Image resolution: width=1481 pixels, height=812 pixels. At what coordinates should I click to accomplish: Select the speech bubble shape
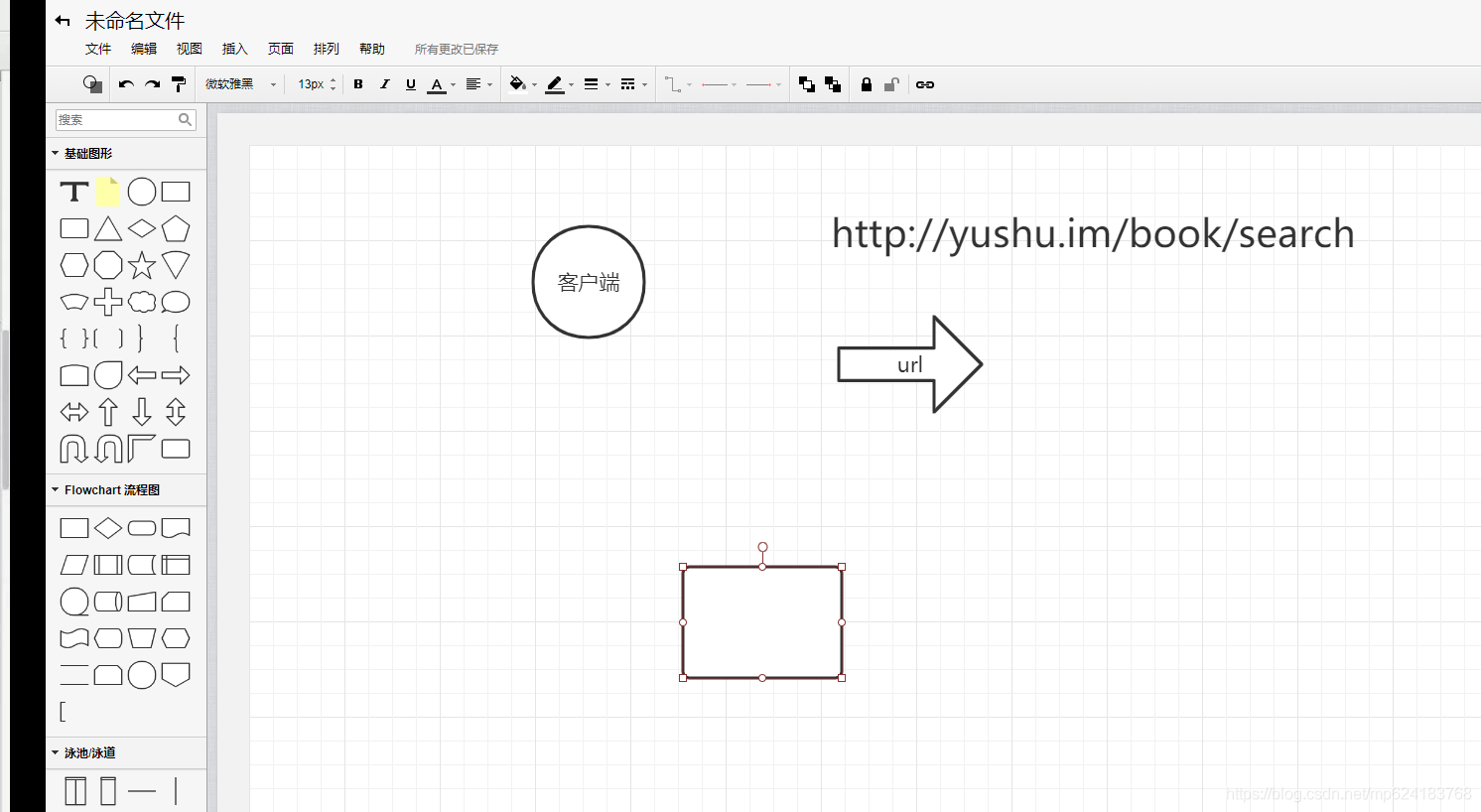click(176, 302)
